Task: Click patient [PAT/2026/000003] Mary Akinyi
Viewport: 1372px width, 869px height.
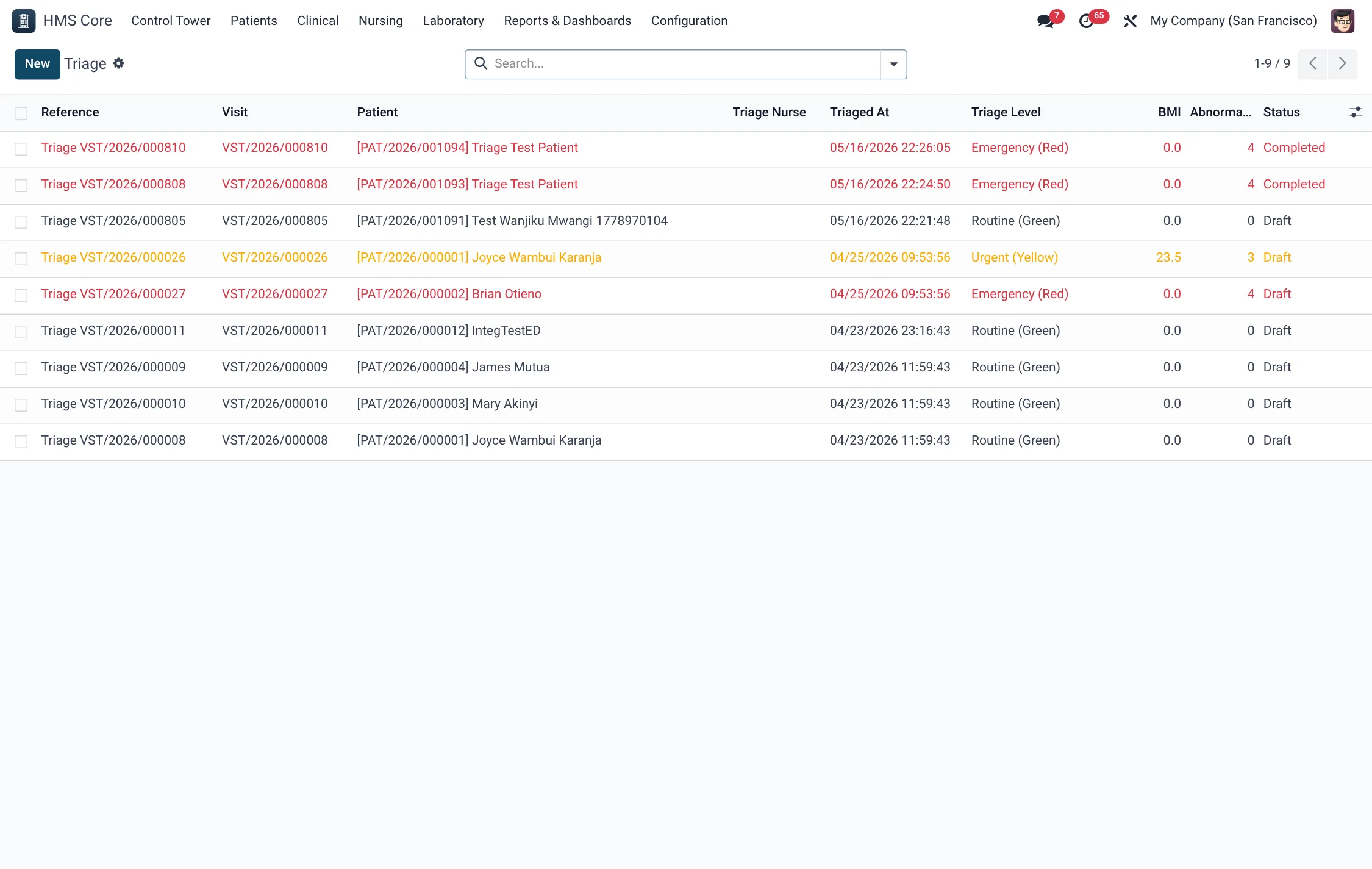Action: coord(447,404)
